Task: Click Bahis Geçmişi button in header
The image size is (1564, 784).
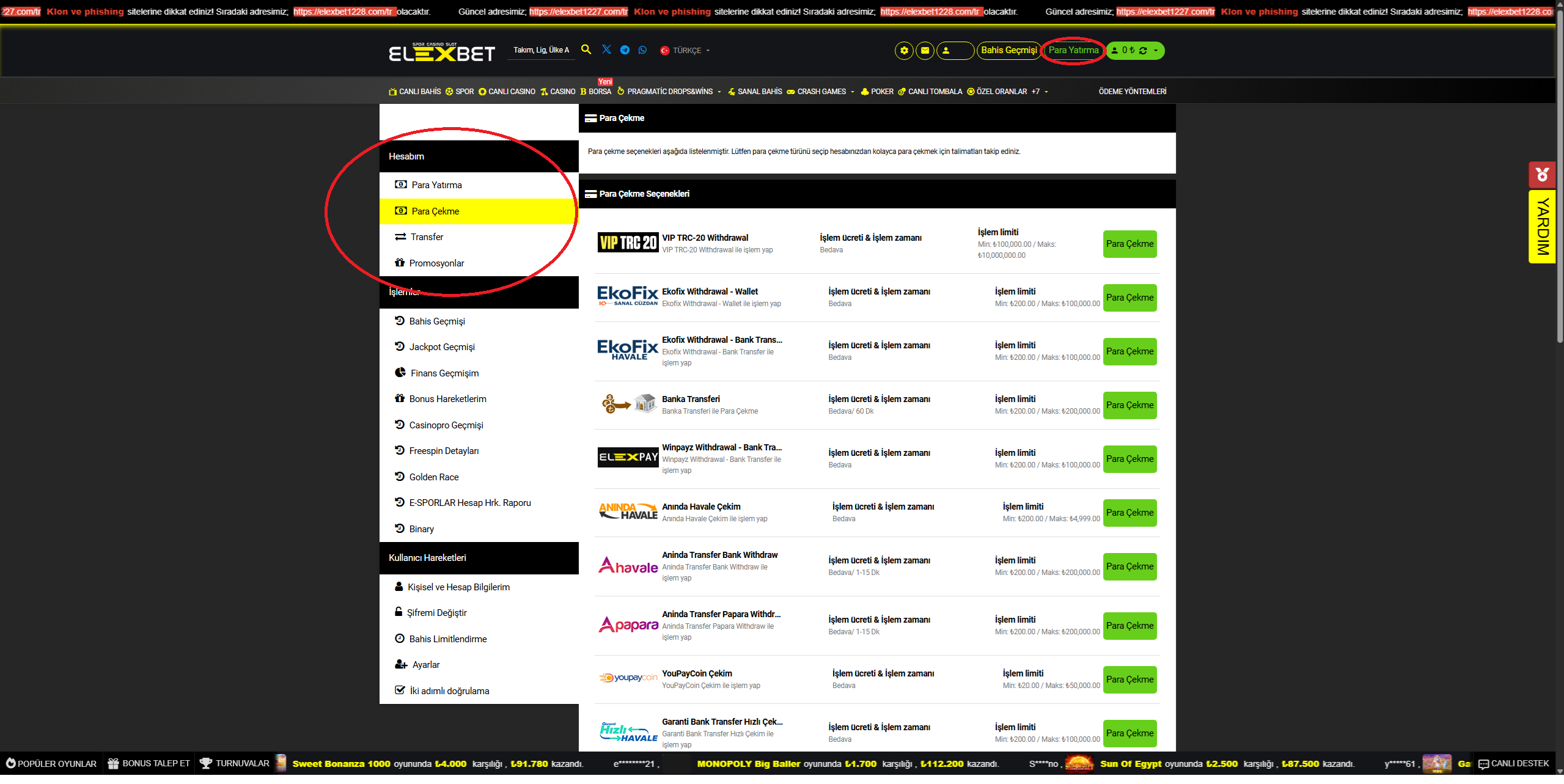Action: 1008,50
